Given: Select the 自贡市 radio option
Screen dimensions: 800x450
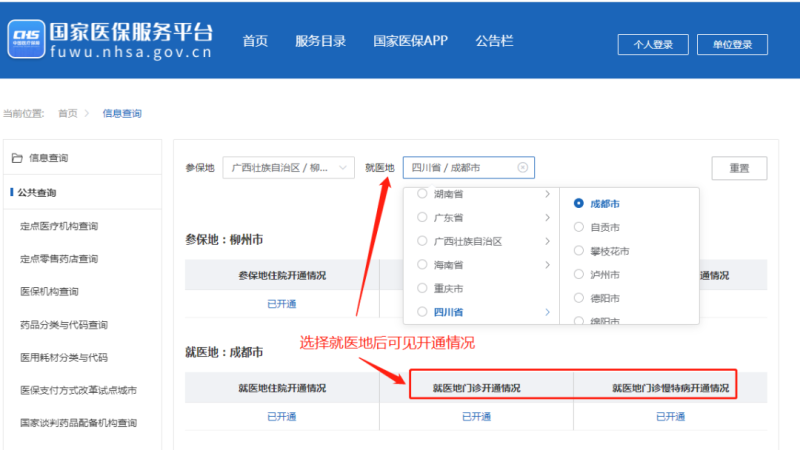Looking at the screenshot, I should pos(579,227).
